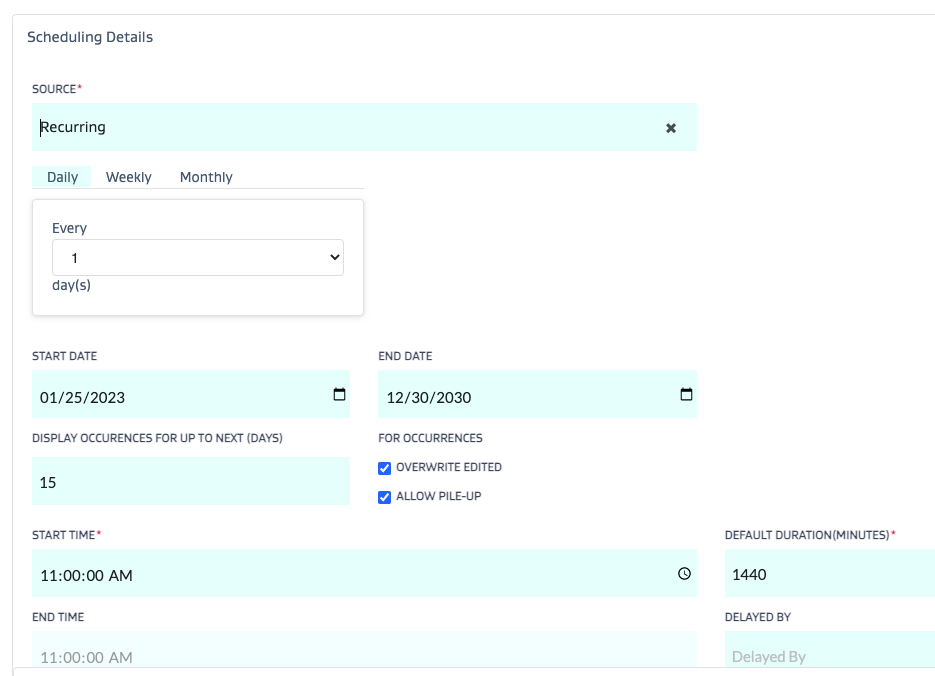Expand the Every day(s) interval dropdown
Screen dimensions: 935x676
click(x=197, y=258)
